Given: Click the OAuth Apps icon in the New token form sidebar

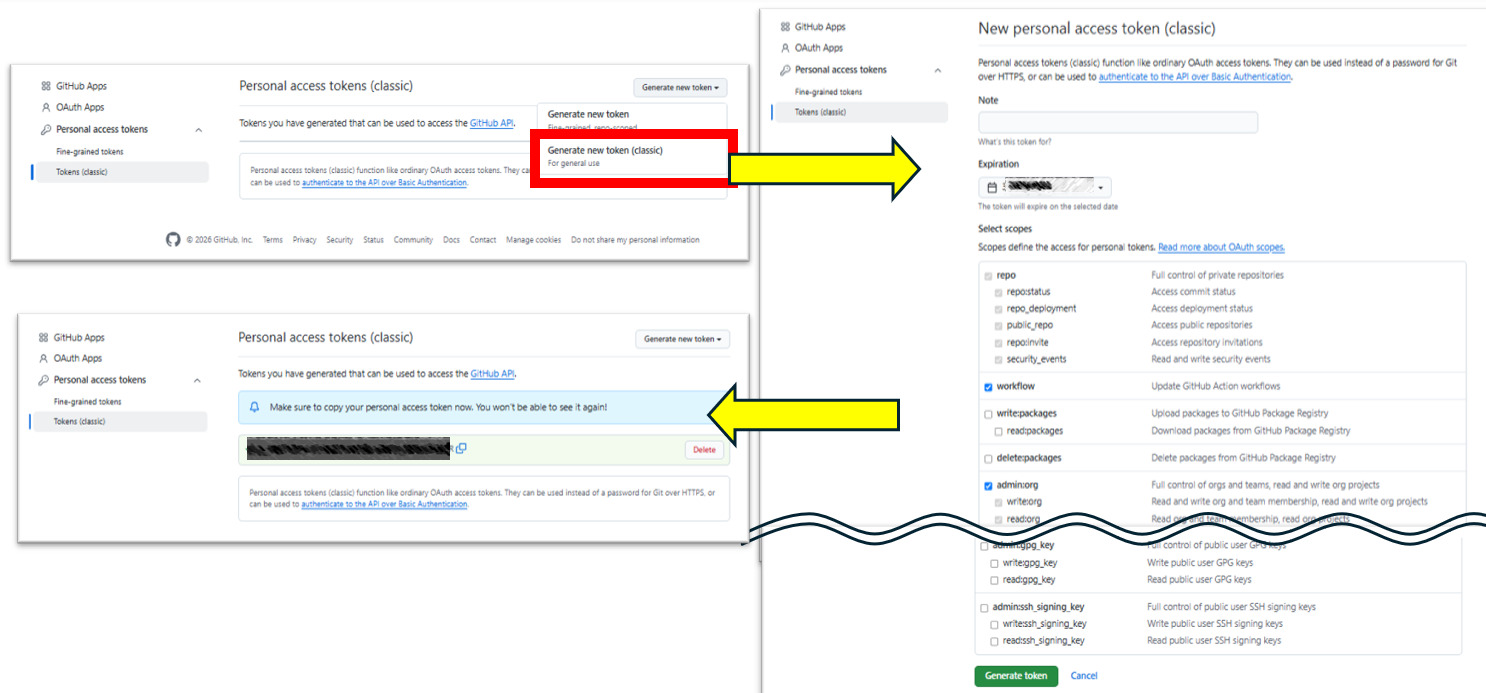Looking at the screenshot, I should click(785, 48).
